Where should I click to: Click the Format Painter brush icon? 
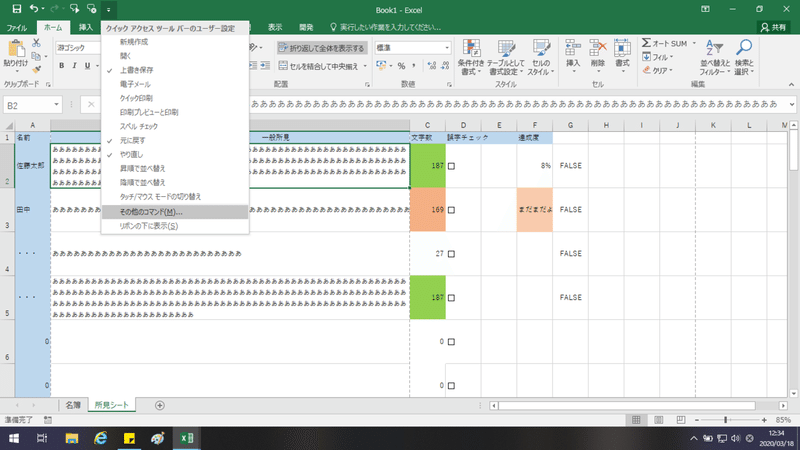[36, 69]
